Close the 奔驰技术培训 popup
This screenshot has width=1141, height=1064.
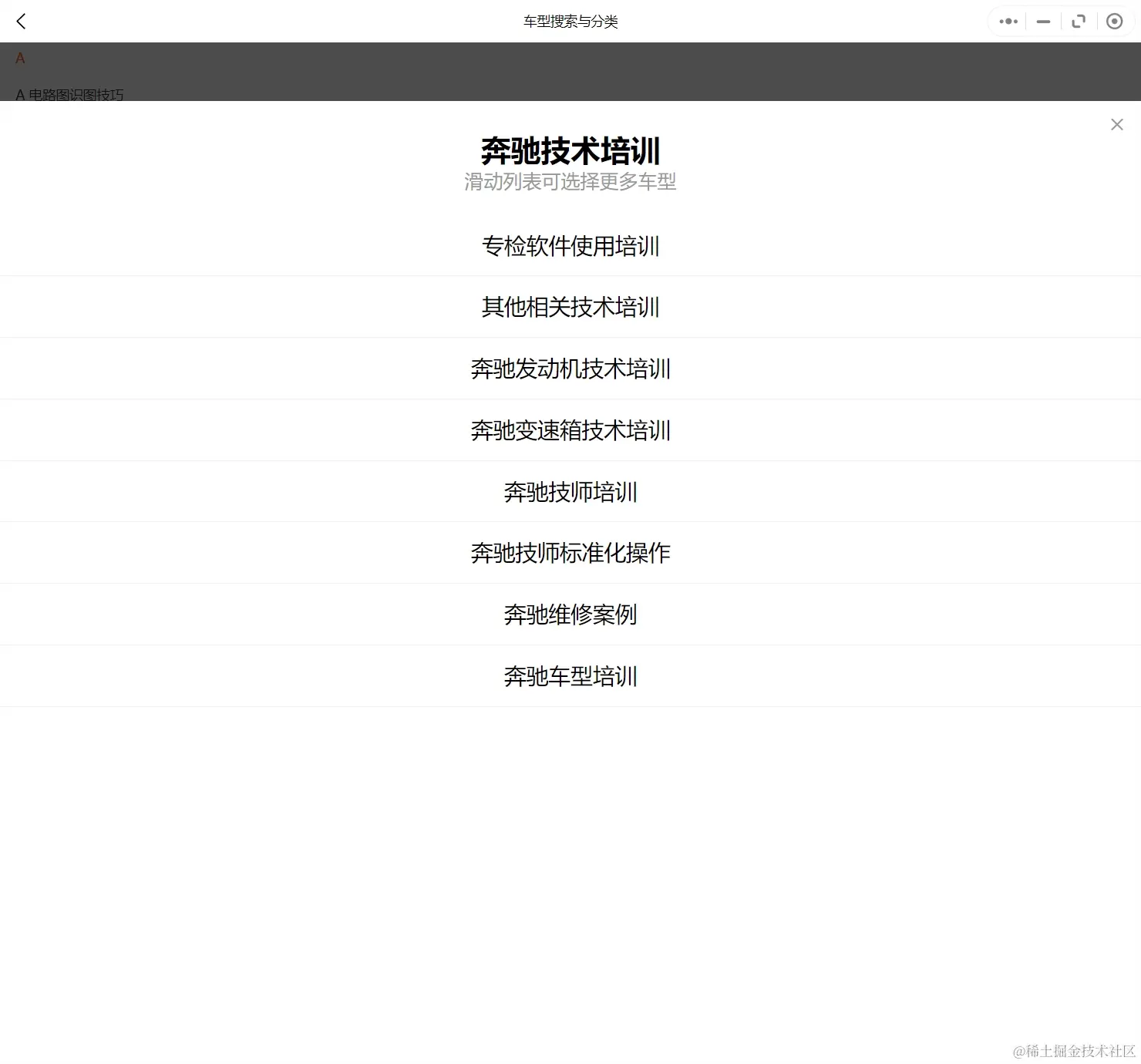click(x=1116, y=124)
